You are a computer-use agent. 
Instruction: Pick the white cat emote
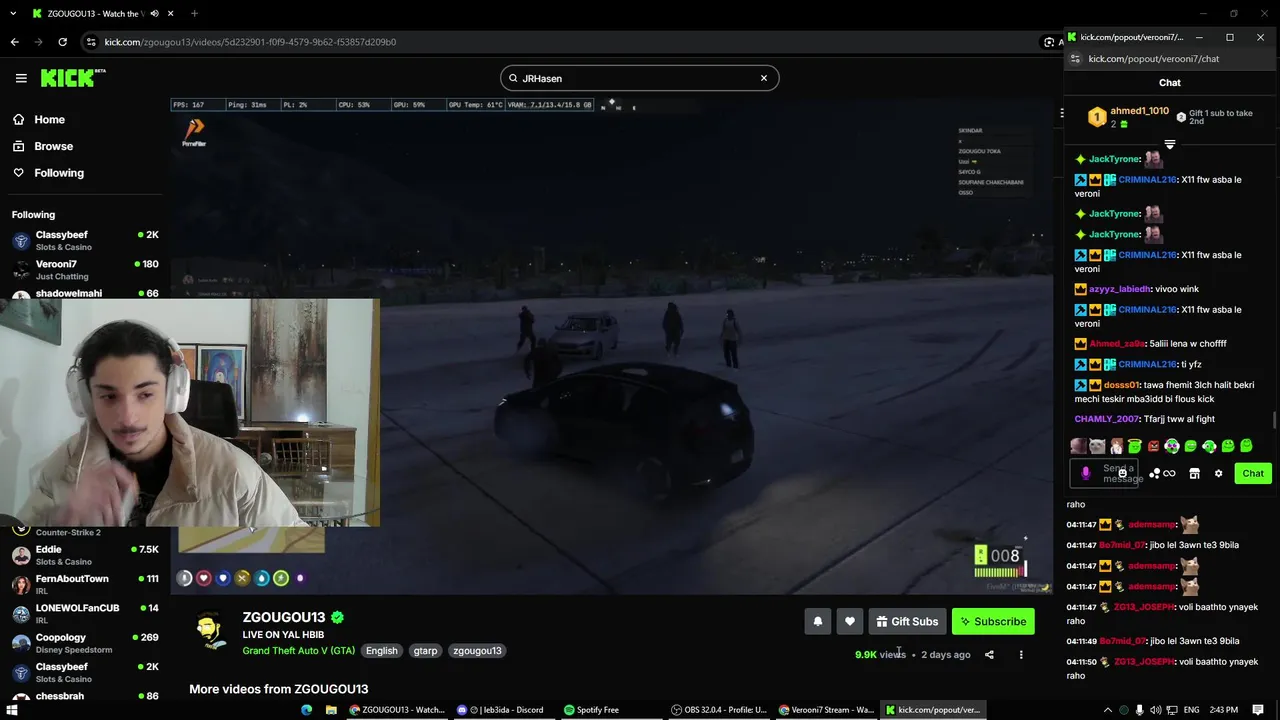pos(1097,446)
